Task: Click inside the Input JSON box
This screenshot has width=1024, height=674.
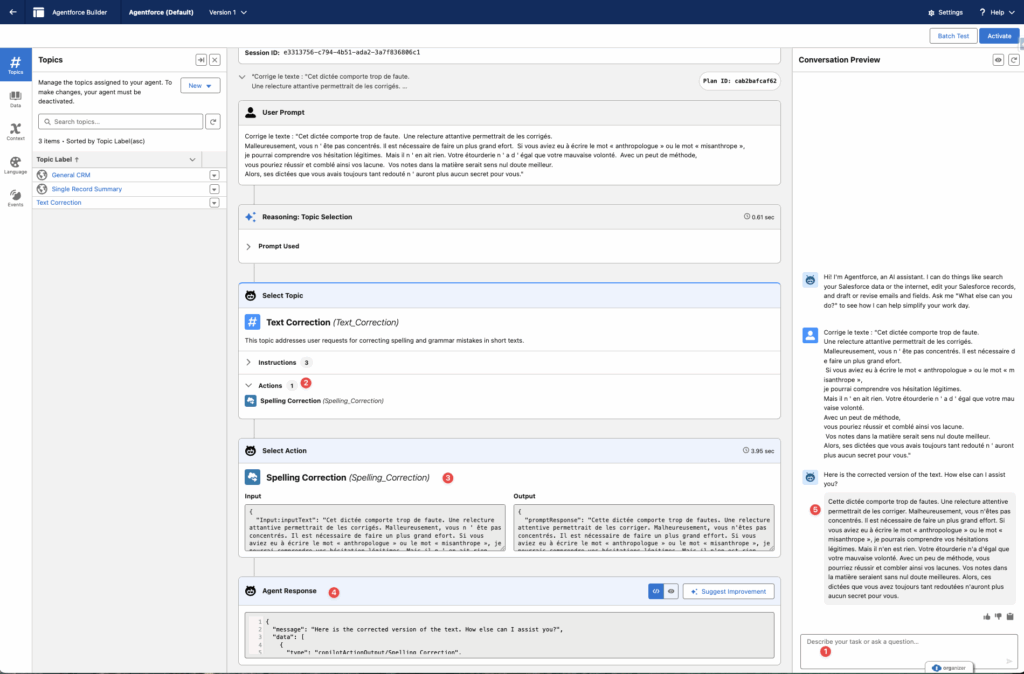Action: coord(375,527)
